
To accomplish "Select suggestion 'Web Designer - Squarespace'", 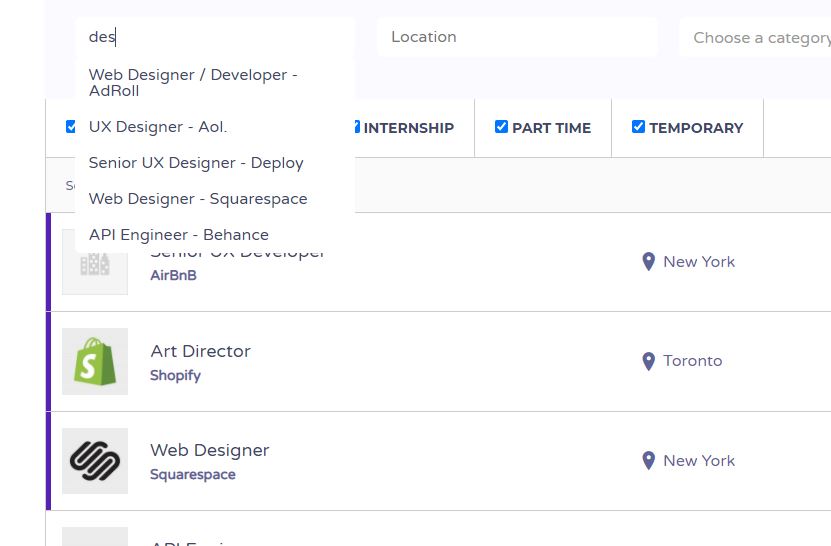I will [x=215, y=199].
